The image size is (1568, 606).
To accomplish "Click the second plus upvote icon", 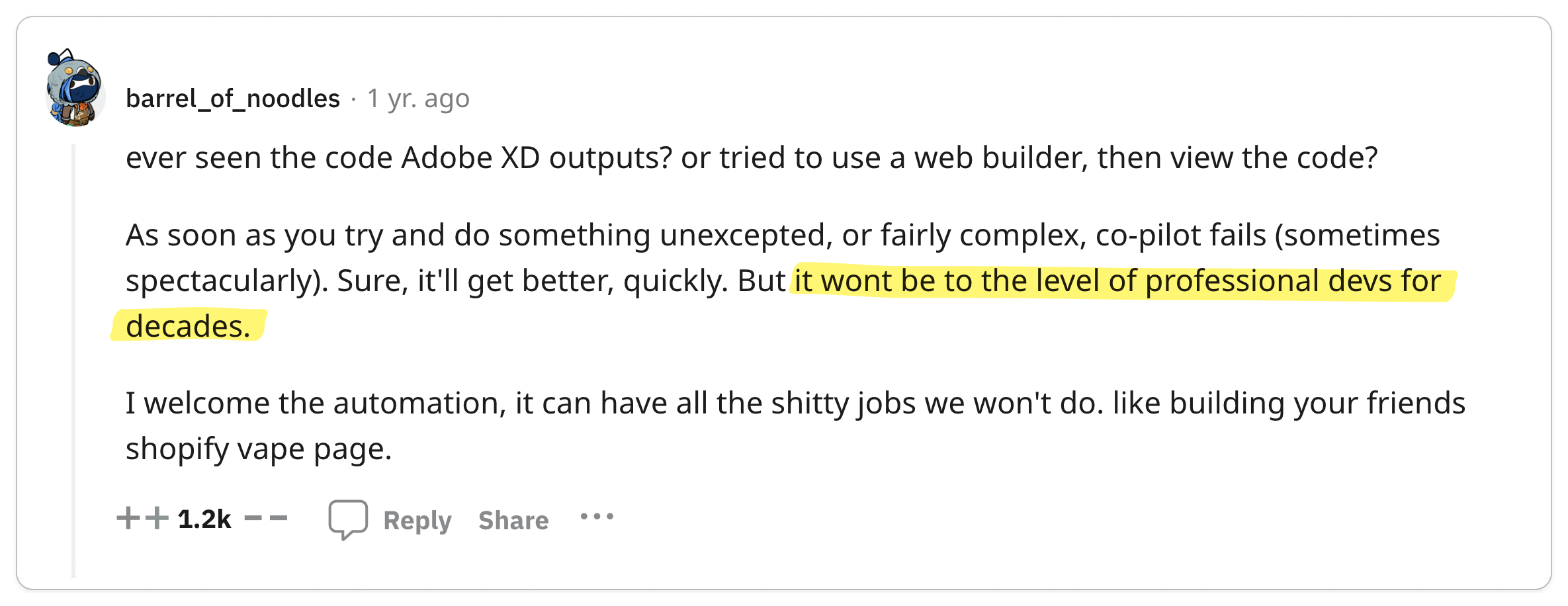I will click(x=157, y=518).
